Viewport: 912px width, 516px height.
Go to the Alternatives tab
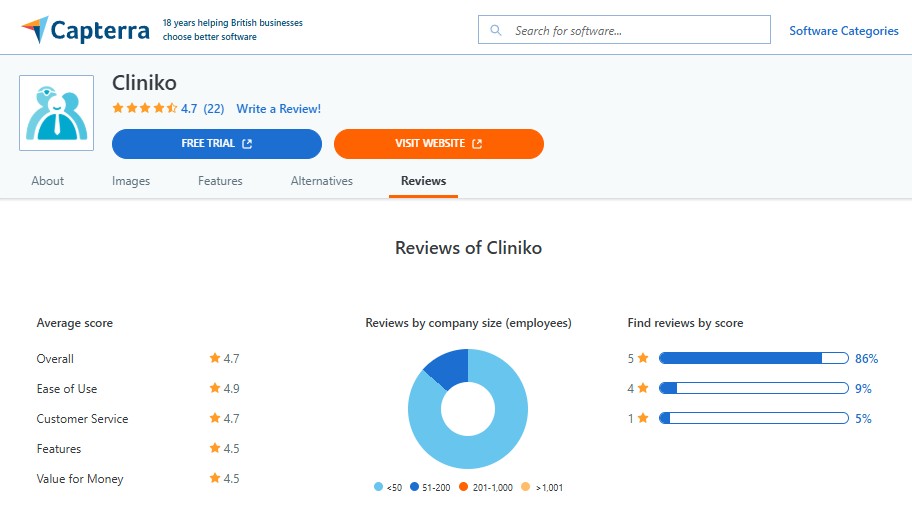tap(322, 181)
